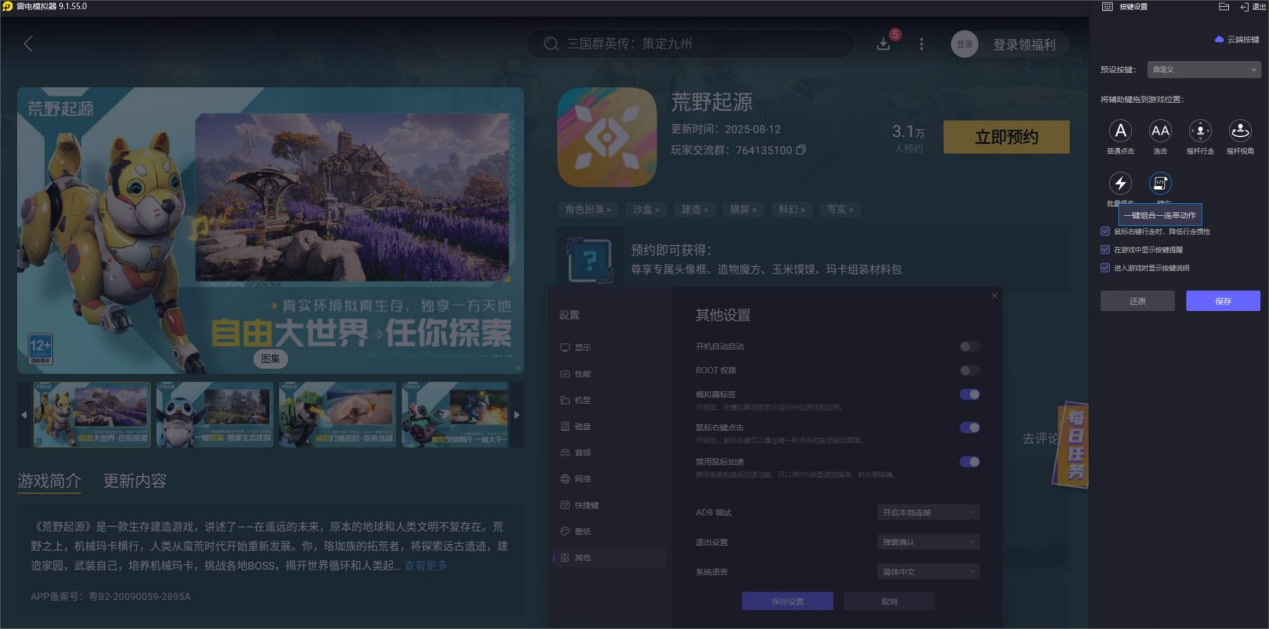Select the joystick walk (摇杆行走) icon
1269x629 pixels.
1198,131
